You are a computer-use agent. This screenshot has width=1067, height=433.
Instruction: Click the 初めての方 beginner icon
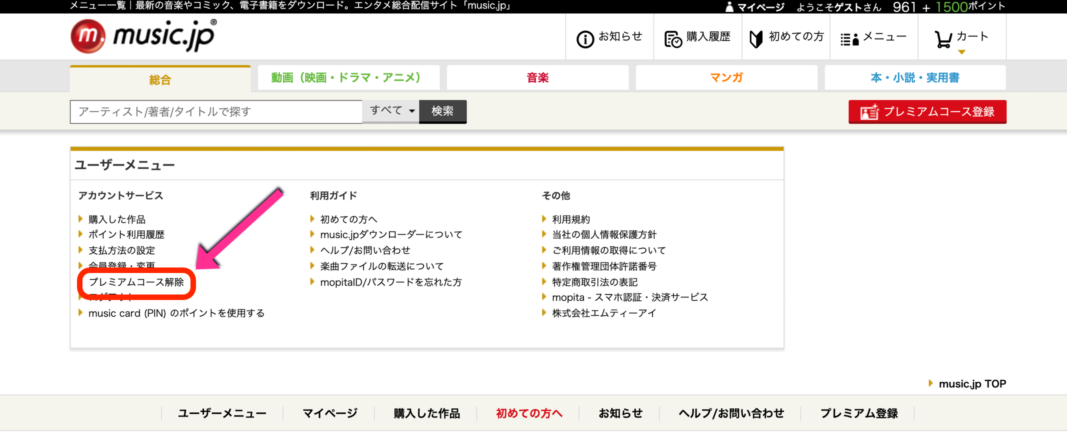(x=756, y=39)
